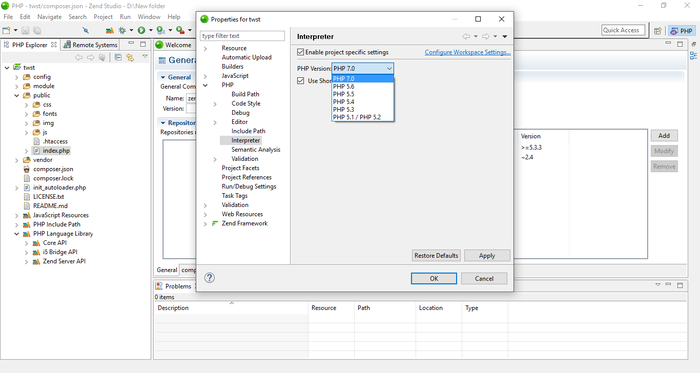Open the Help question mark in dialog
This screenshot has height=373, width=700.
pyautogui.click(x=209, y=278)
